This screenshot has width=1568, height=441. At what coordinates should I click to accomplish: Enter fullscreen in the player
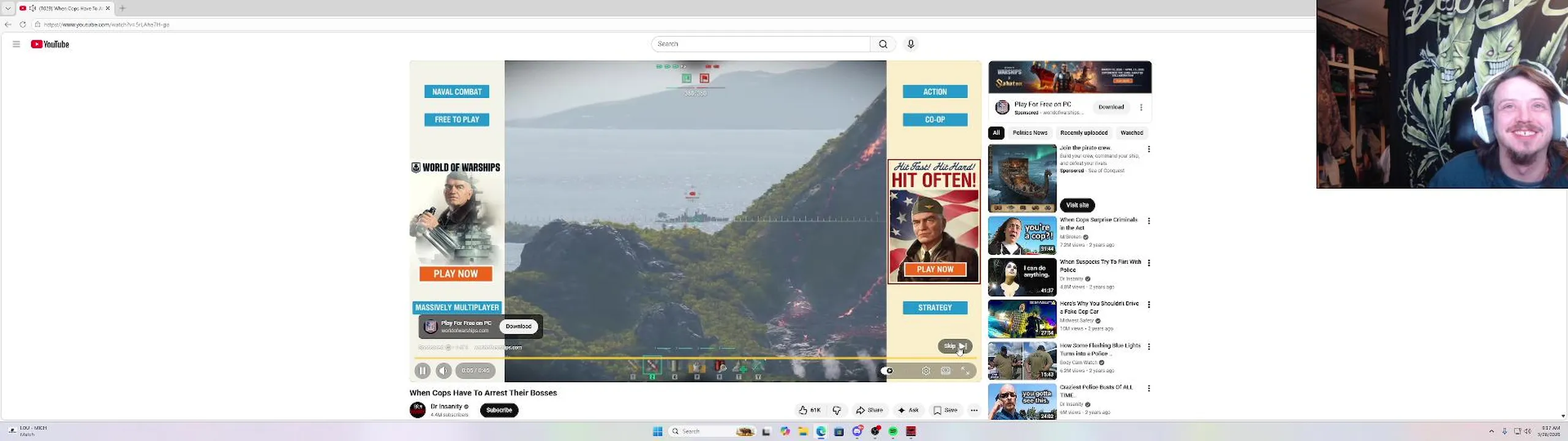click(965, 371)
